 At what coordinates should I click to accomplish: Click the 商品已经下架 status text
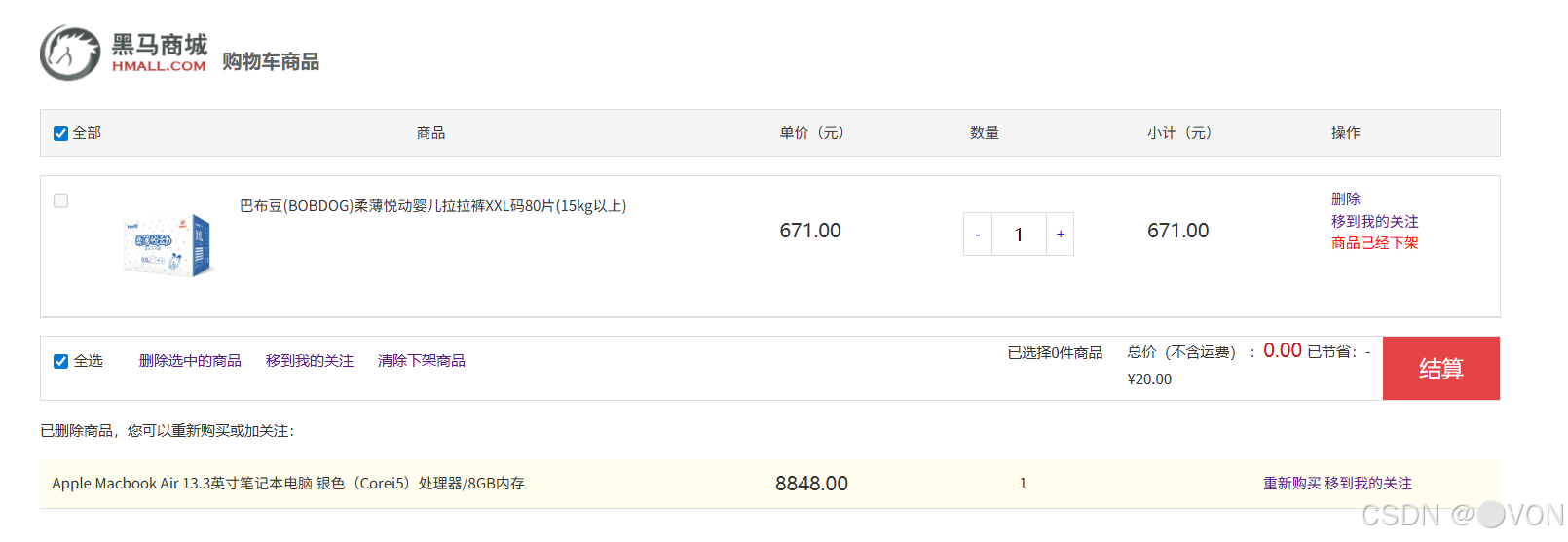(1375, 243)
